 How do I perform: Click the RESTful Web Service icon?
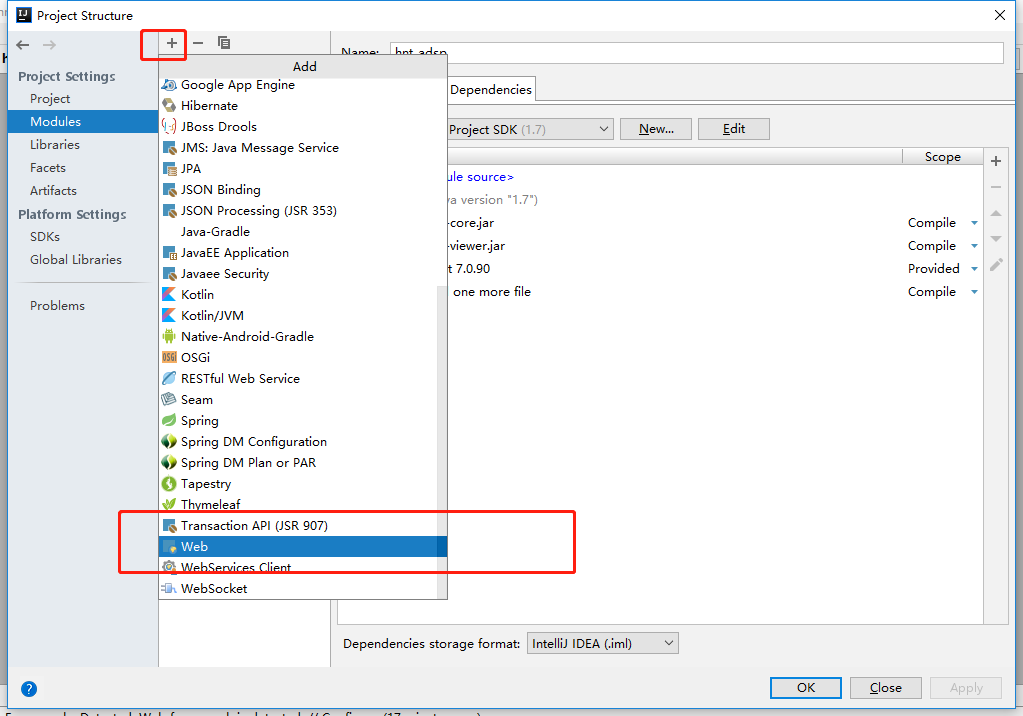[x=169, y=379]
